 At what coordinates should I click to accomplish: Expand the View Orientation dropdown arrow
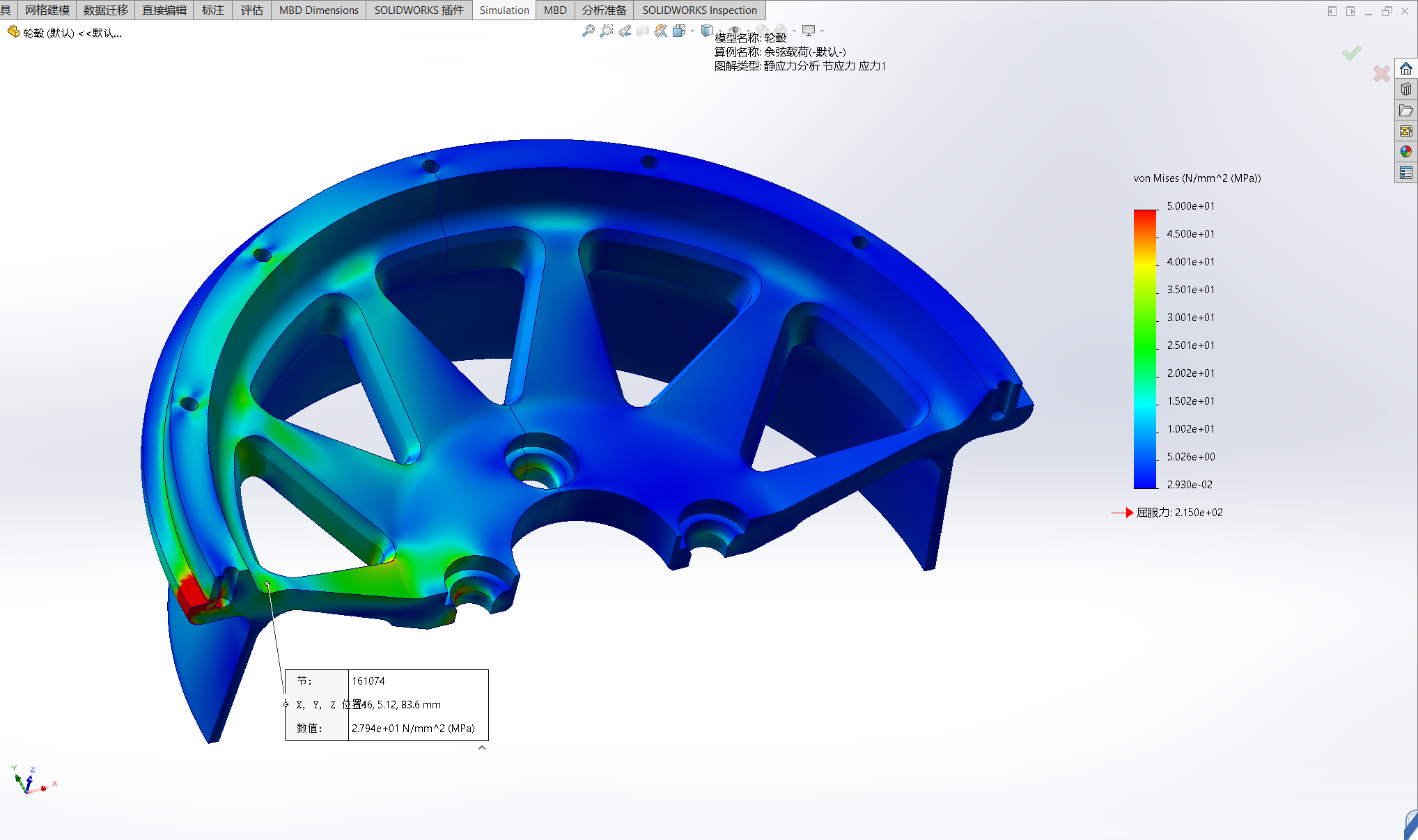[x=692, y=31]
